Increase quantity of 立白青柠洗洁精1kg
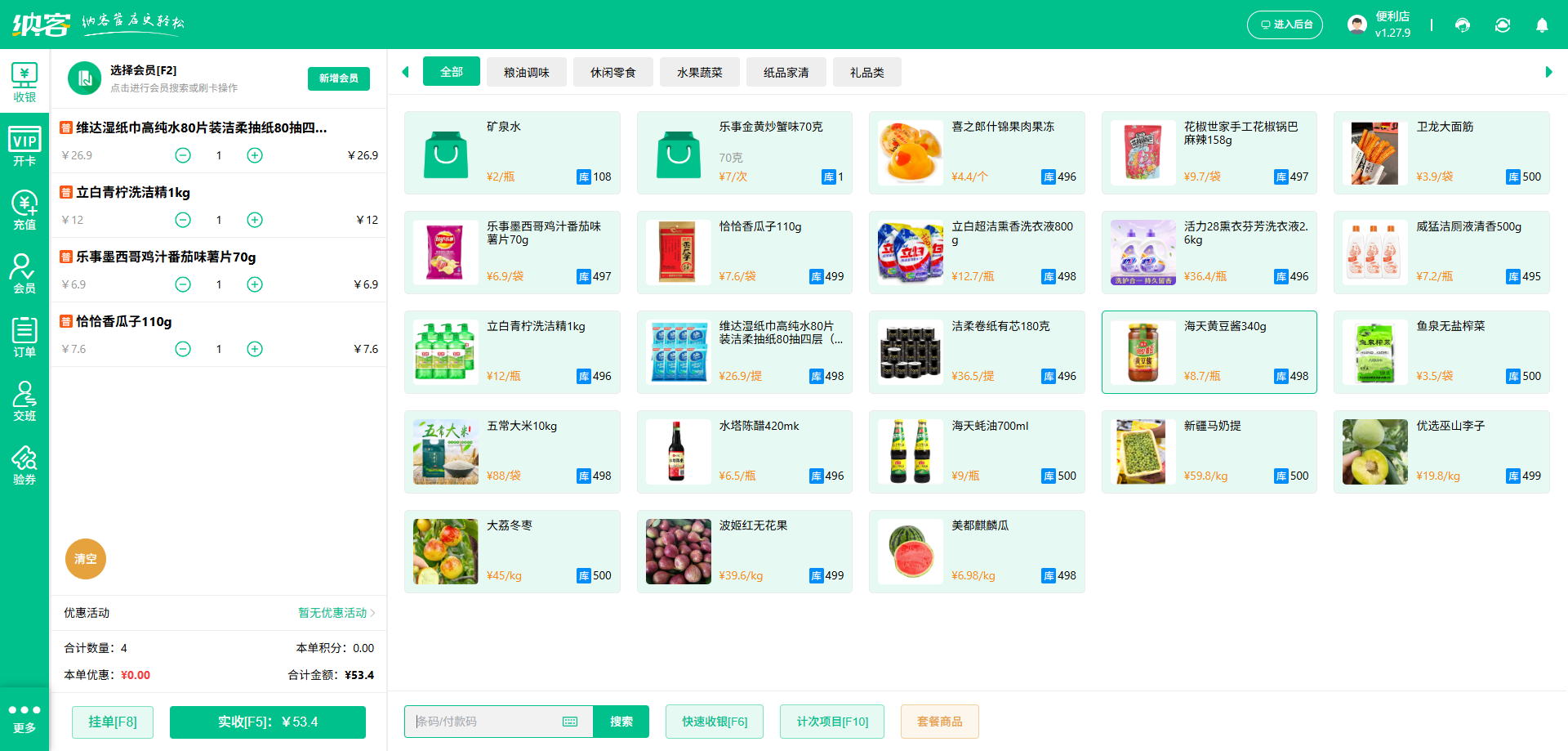This screenshot has height=751, width=1568. pos(255,220)
